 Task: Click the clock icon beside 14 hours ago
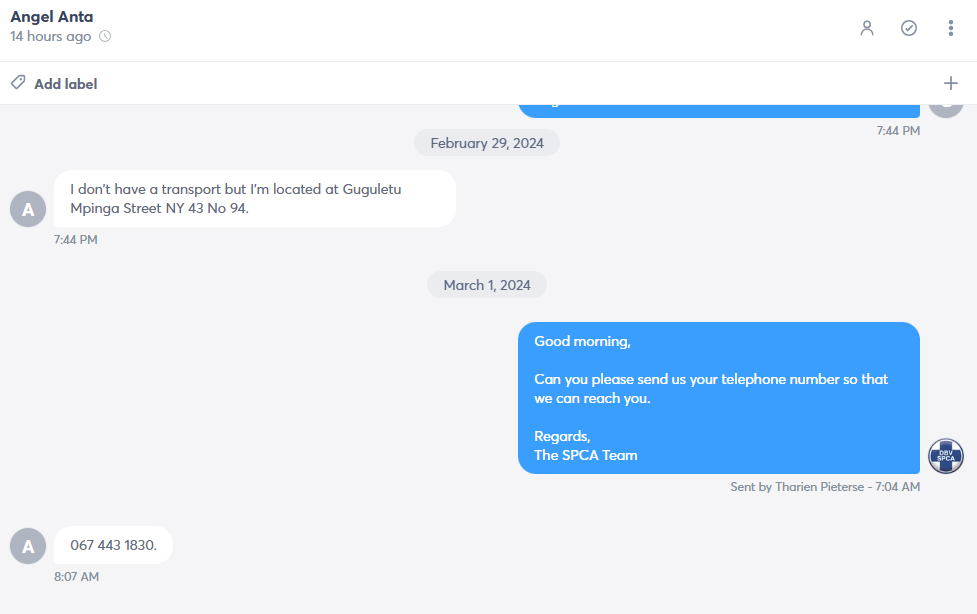[105, 36]
